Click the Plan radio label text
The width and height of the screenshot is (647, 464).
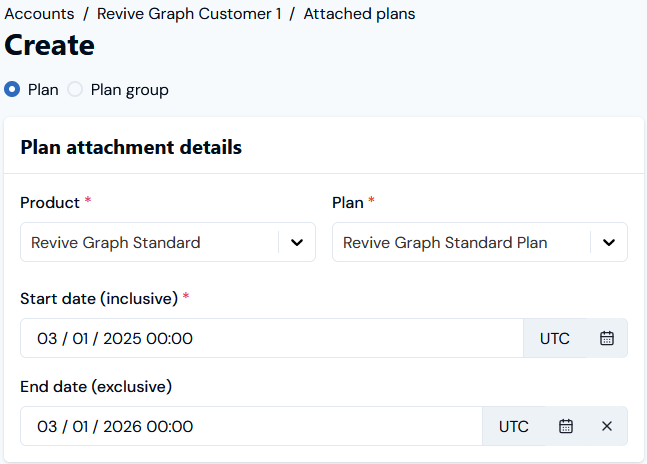(43, 90)
